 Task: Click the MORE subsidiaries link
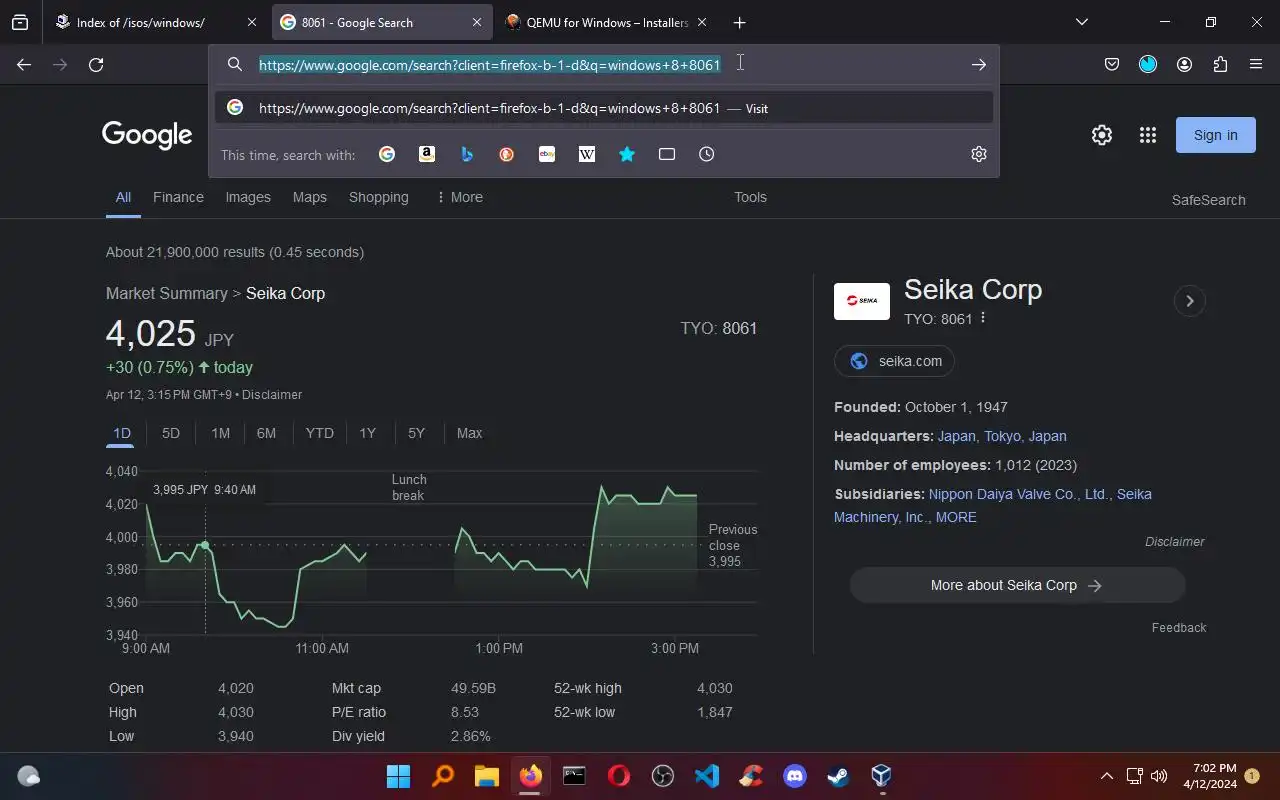(x=956, y=517)
